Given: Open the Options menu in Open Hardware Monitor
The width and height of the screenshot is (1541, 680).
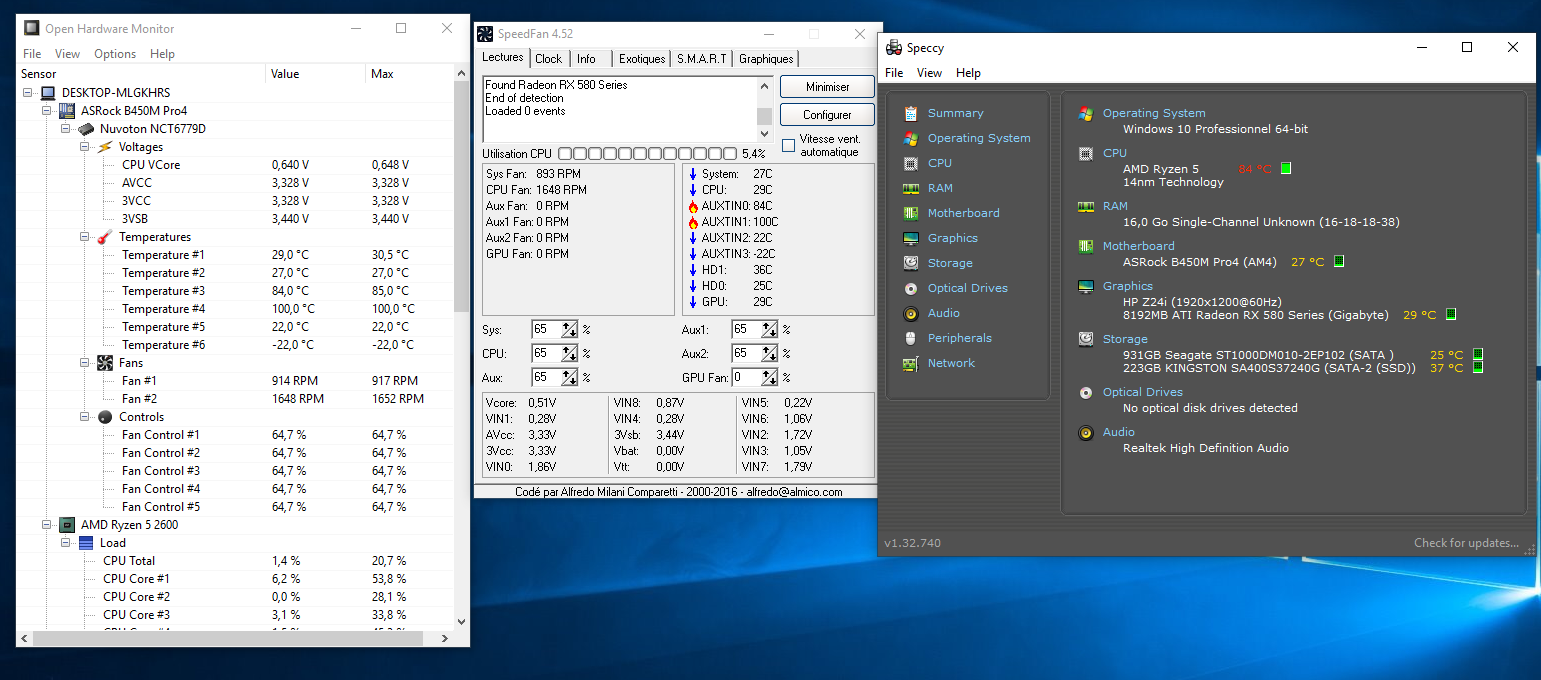Looking at the screenshot, I should coord(115,54).
